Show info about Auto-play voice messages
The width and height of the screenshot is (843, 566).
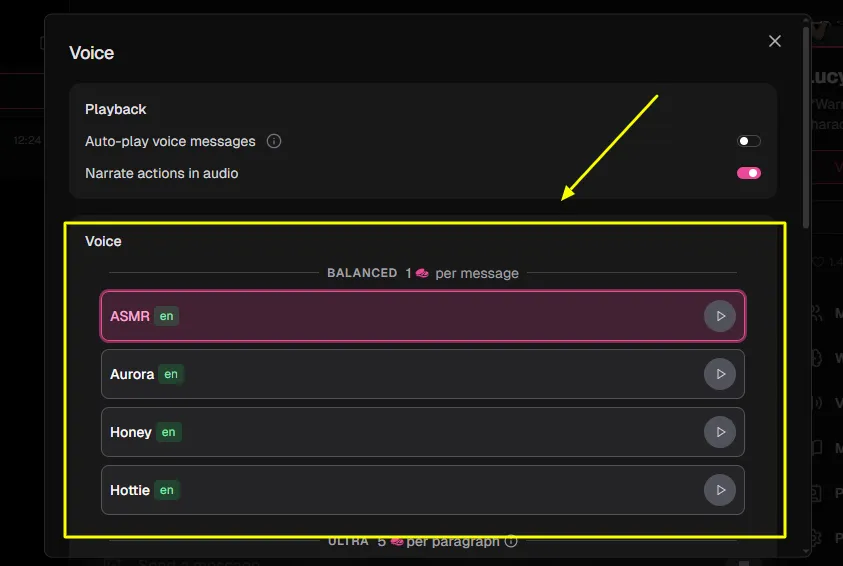(274, 141)
